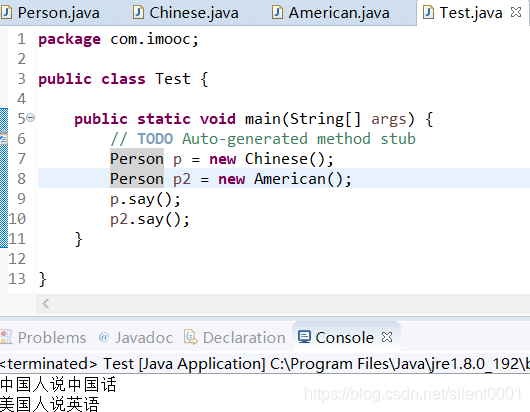530x412 pixels.
Task: Click the Console monitor icon
Action: pyautogui.click(x=304, y=337)
